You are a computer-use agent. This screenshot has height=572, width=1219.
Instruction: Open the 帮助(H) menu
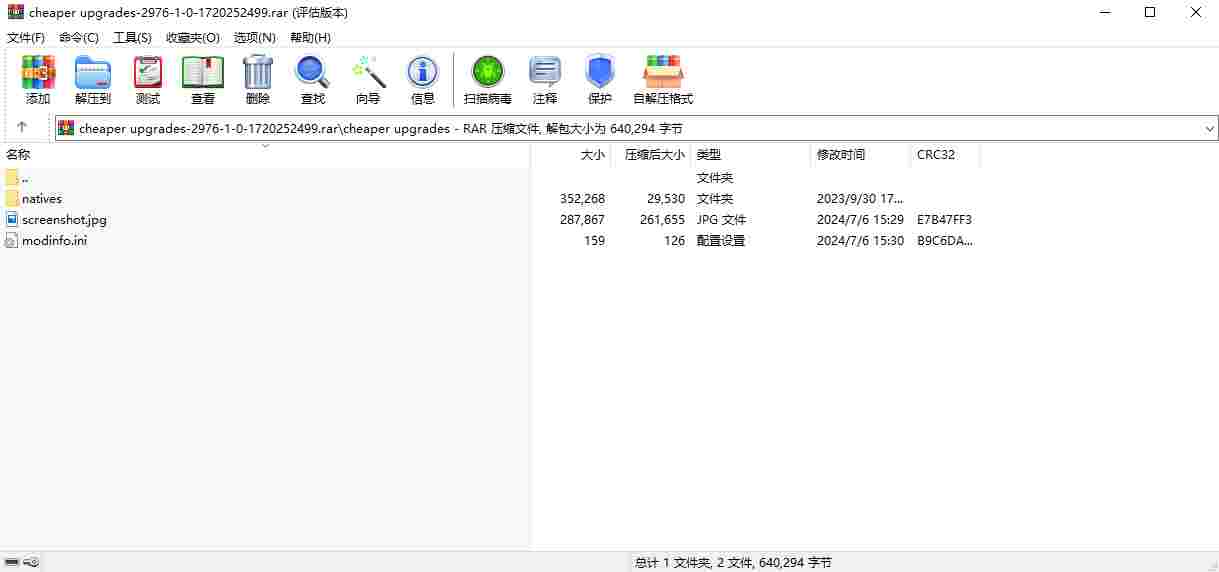310,37
